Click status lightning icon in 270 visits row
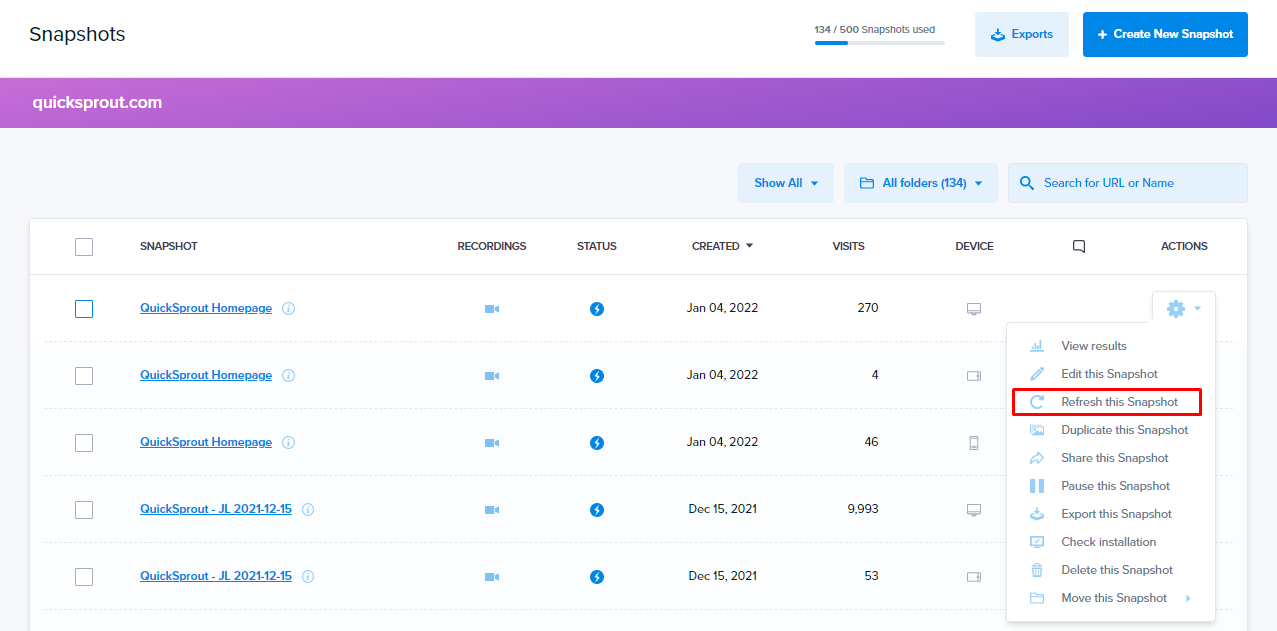 pyautogui.click(x=597, y=309)
